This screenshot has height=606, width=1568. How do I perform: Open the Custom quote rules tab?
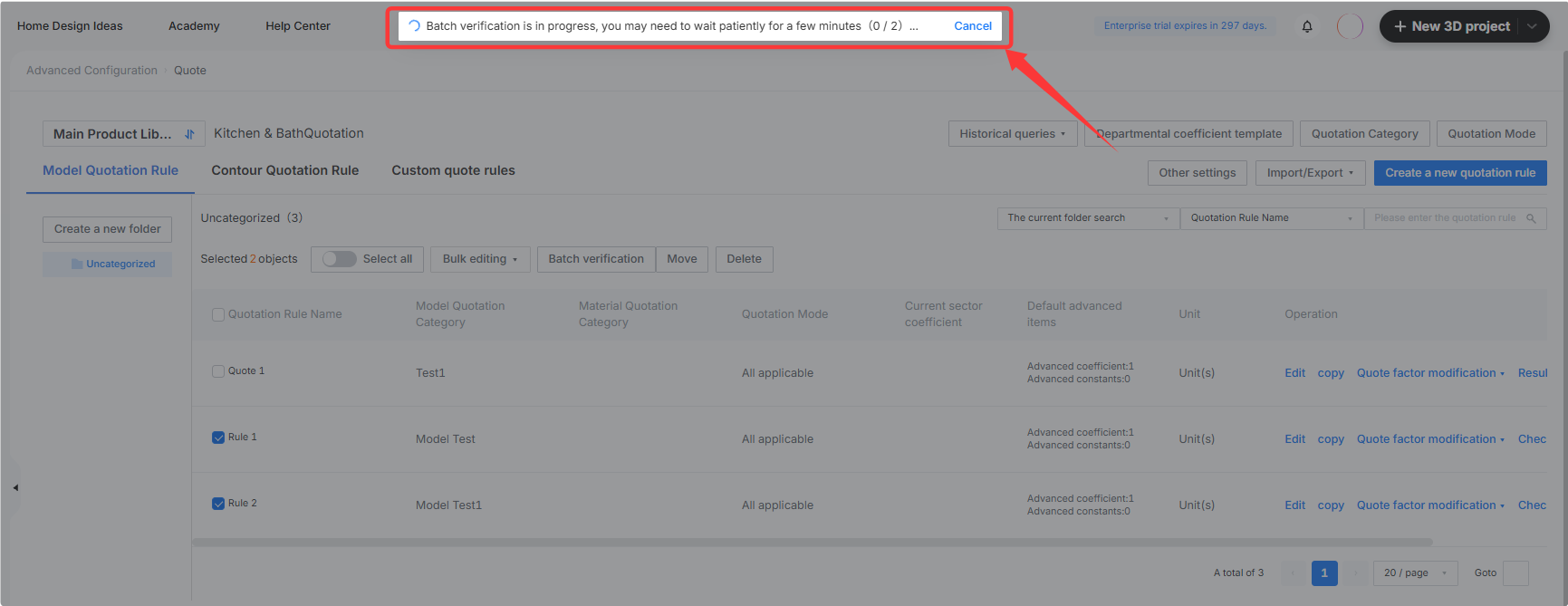[453, 170]
